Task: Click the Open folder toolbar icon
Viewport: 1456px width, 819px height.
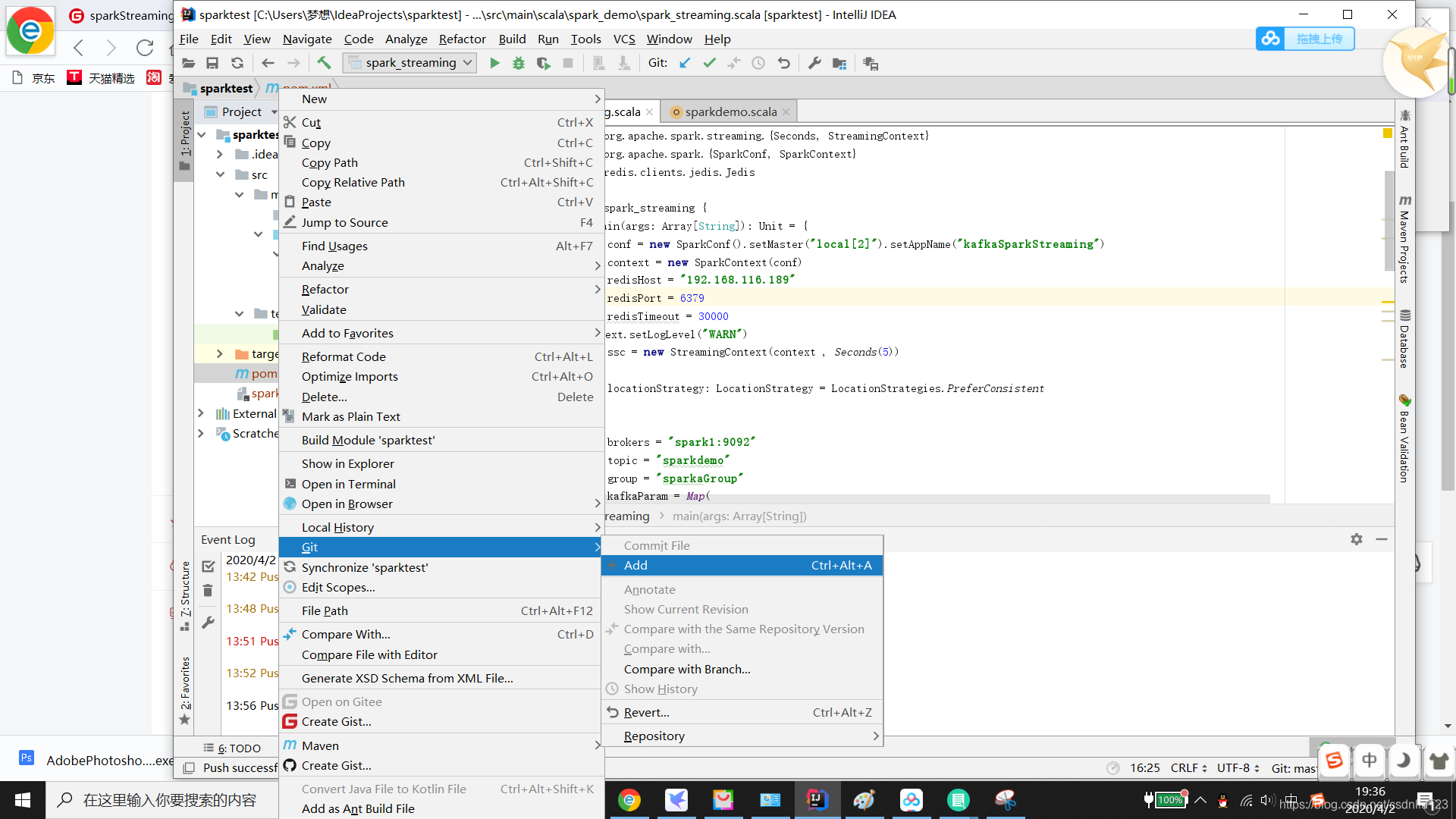Action: pos(189,64)
